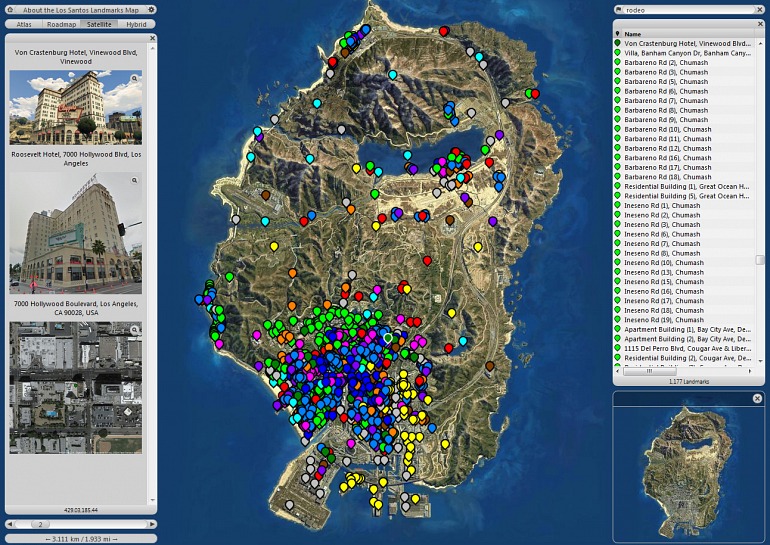This screenshot has width=770, height=545.
Task: Click the selected white-outlined green pin on the map
Action: point(388,338)
